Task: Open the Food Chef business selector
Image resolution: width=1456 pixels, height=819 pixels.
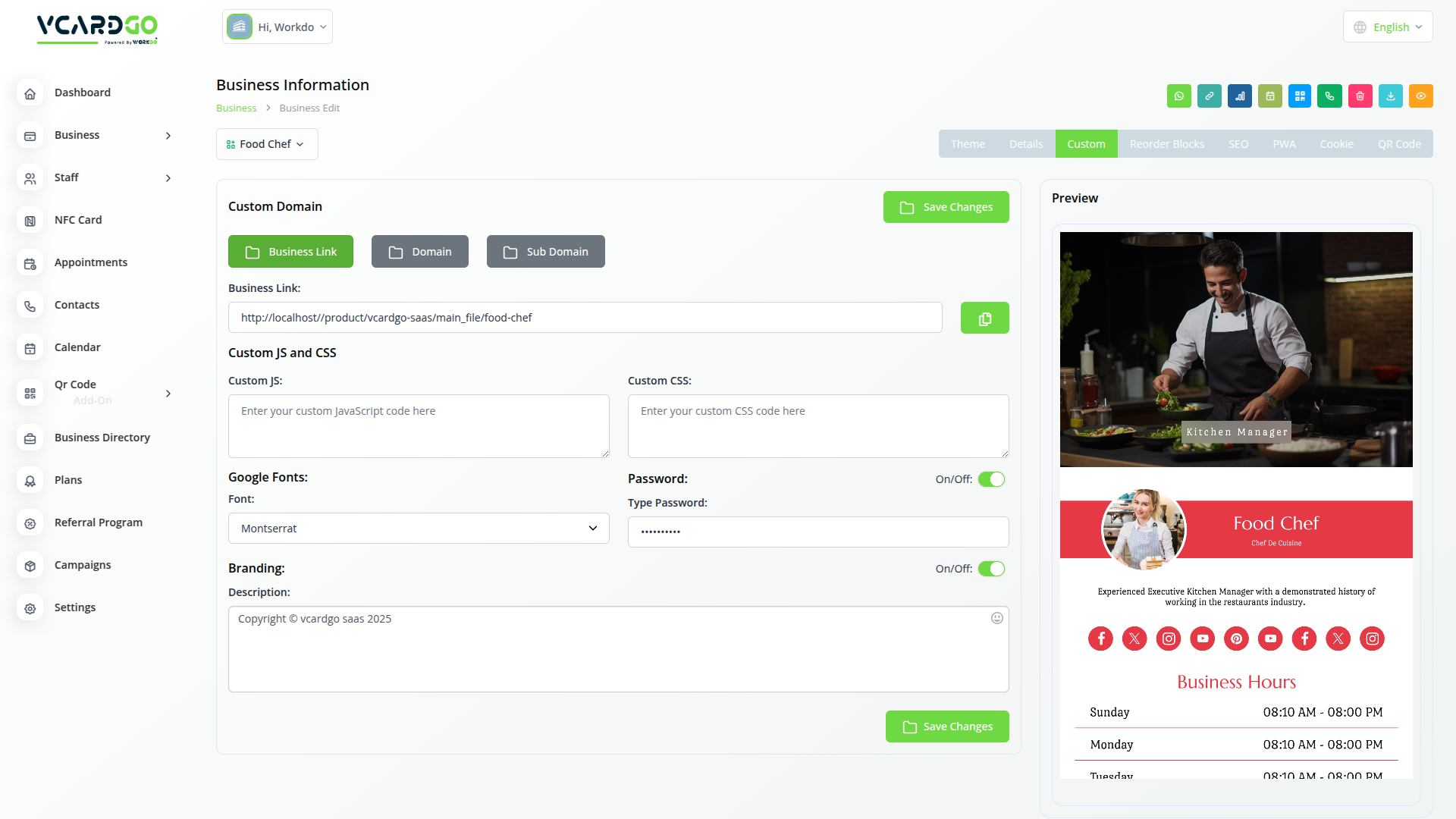Action: pyautogui.click(x=266, y=144)
